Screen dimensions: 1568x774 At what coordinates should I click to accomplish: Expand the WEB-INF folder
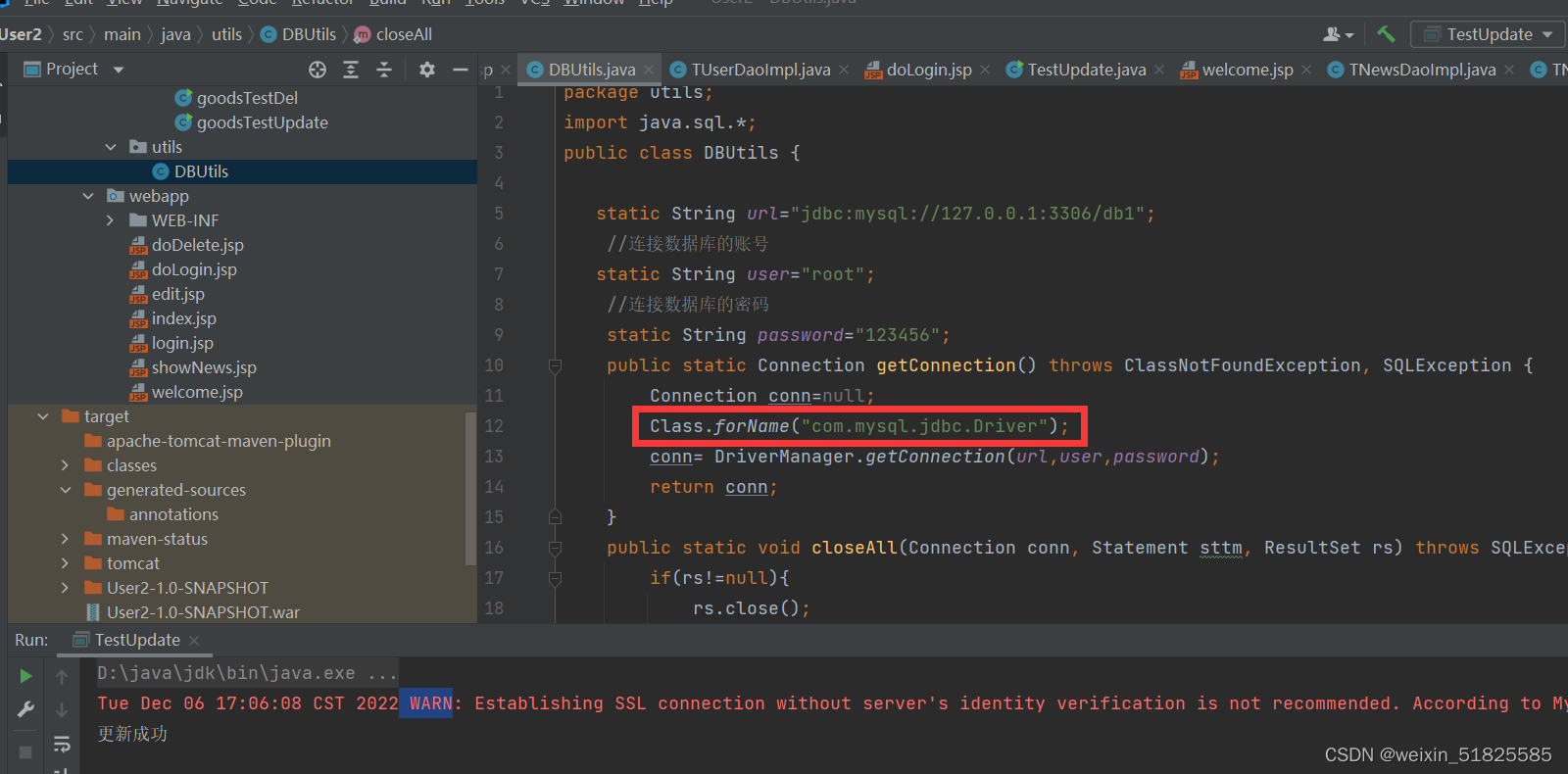[x=111, y=220]
